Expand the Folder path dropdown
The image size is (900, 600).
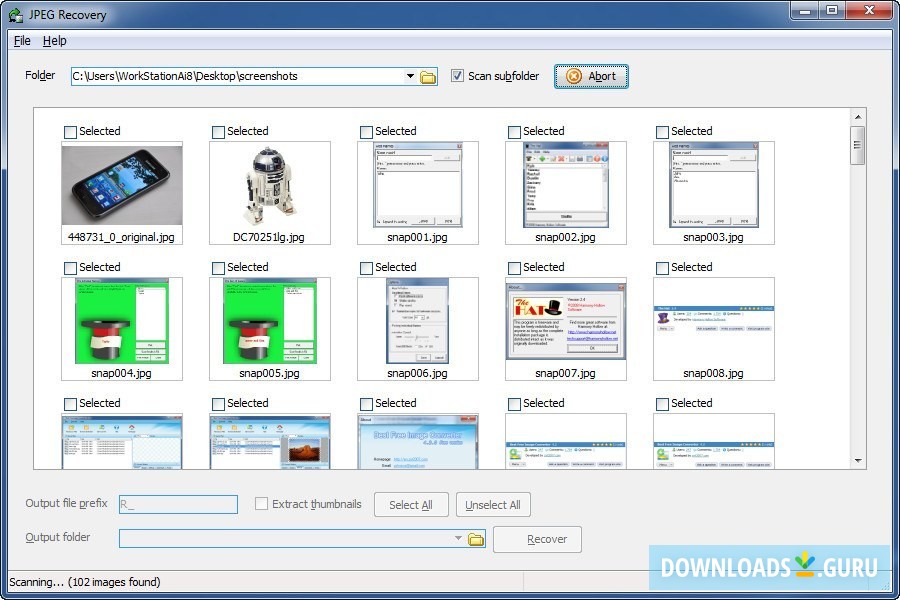click(410, 76)
